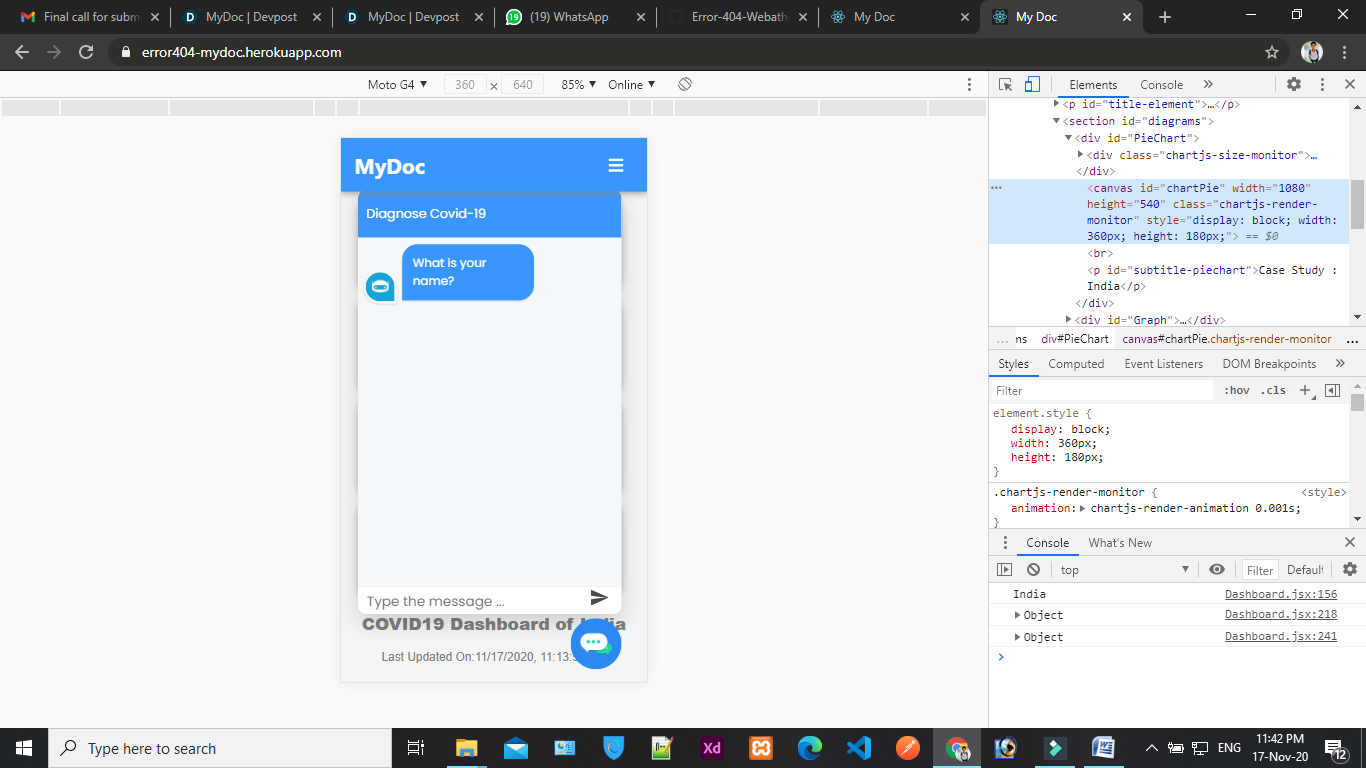Open DevTools settings gear
1366x768 pixels.
(1294, 85)
